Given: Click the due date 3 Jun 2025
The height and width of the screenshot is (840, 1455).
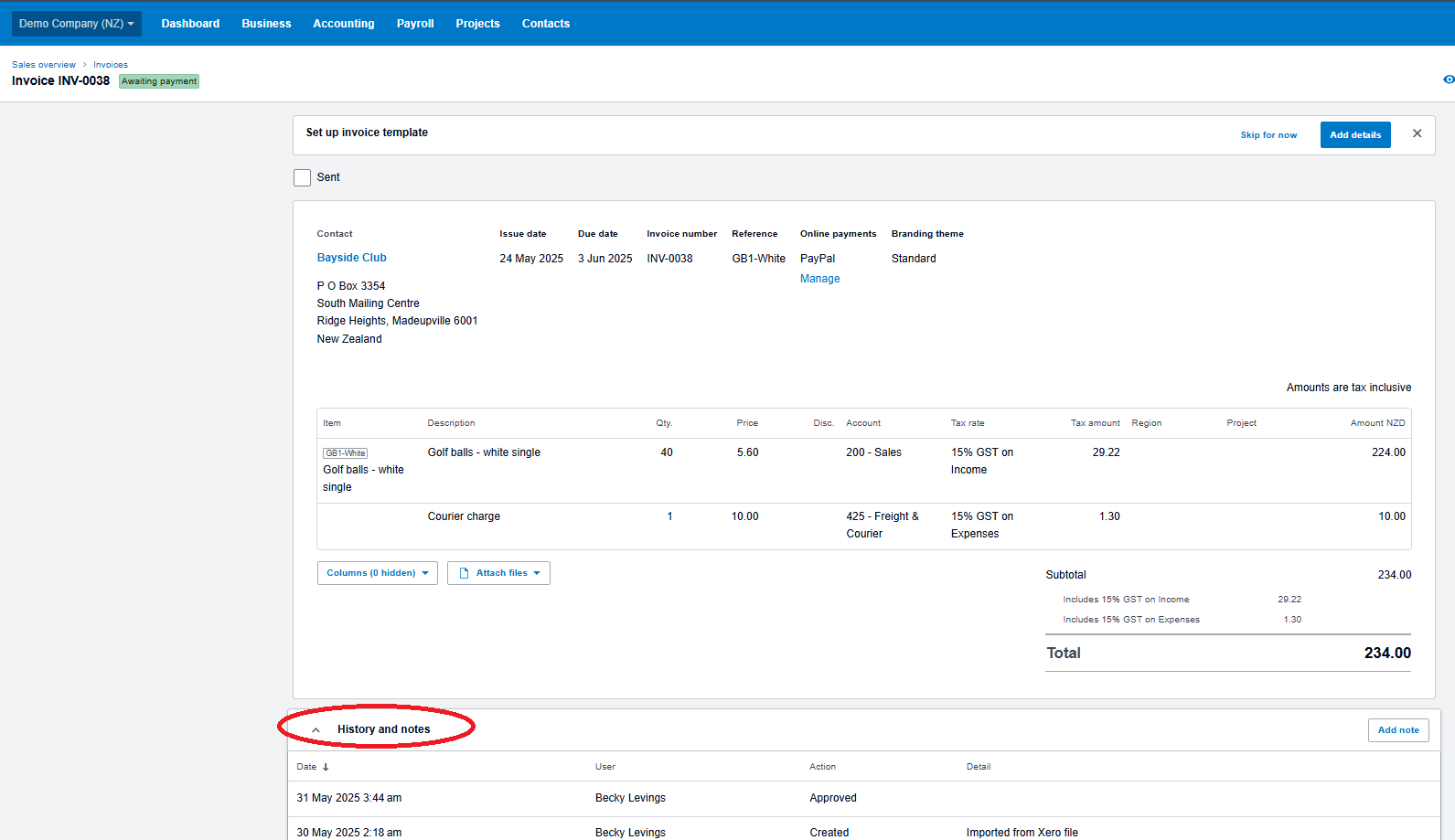Looking at the screenshot, I should [x=605, y=259].
